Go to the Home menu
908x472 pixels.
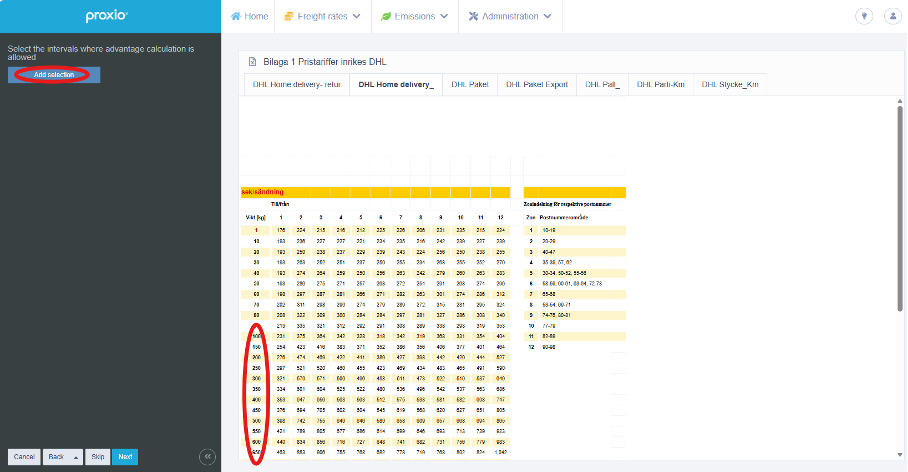(249, 16)
